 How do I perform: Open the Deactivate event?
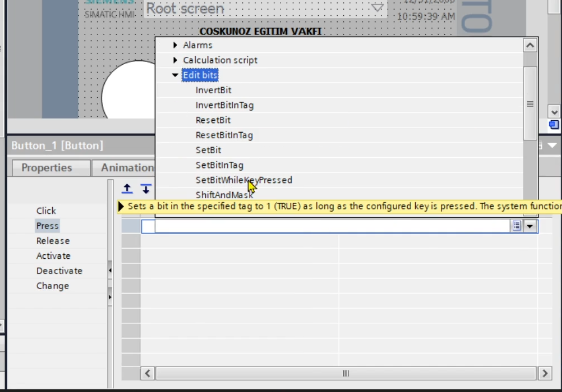pos(59,271)
